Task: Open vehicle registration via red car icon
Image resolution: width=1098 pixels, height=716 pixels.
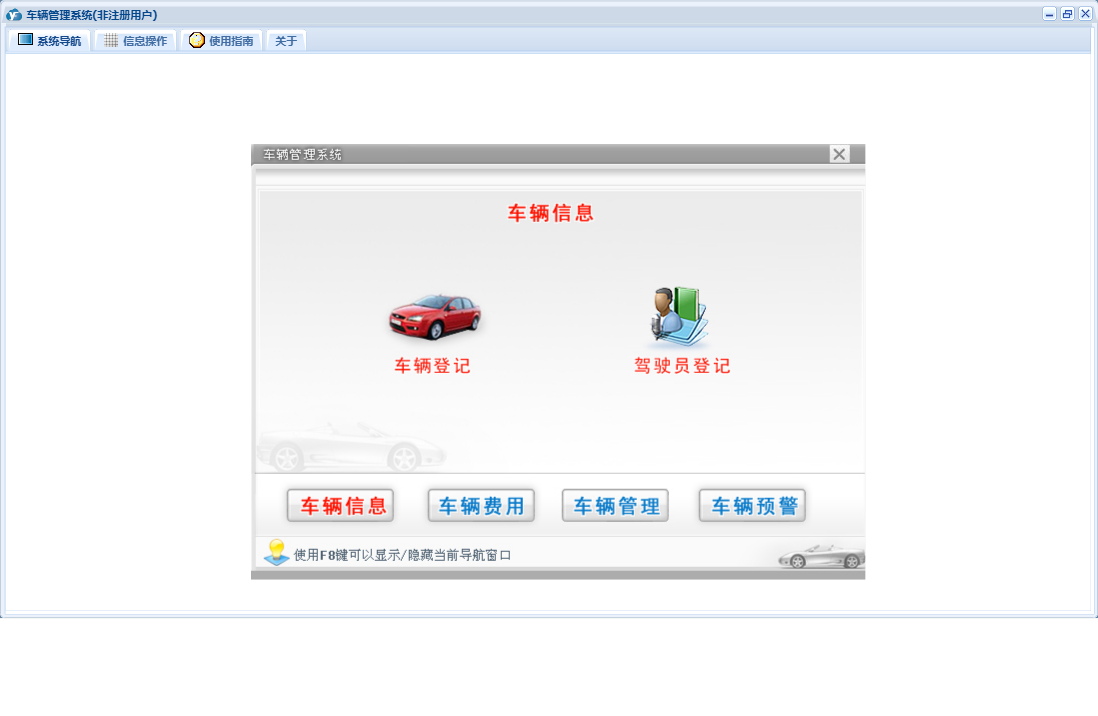Action: (x=434, y=315)
